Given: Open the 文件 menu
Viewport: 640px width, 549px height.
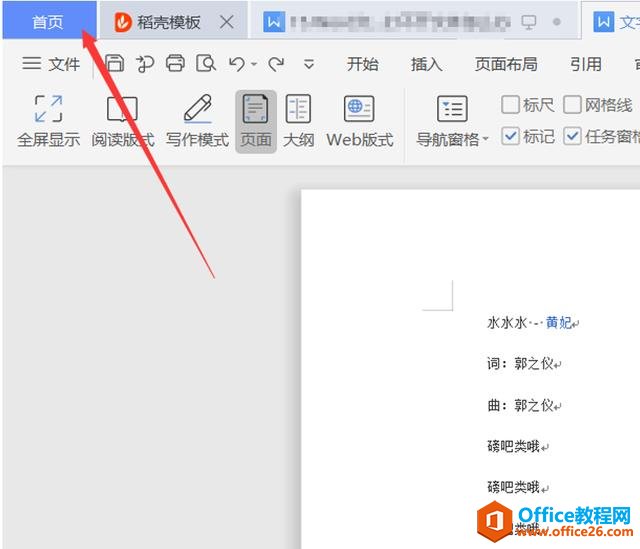Looking at the screenshot, I should point(51,64).
